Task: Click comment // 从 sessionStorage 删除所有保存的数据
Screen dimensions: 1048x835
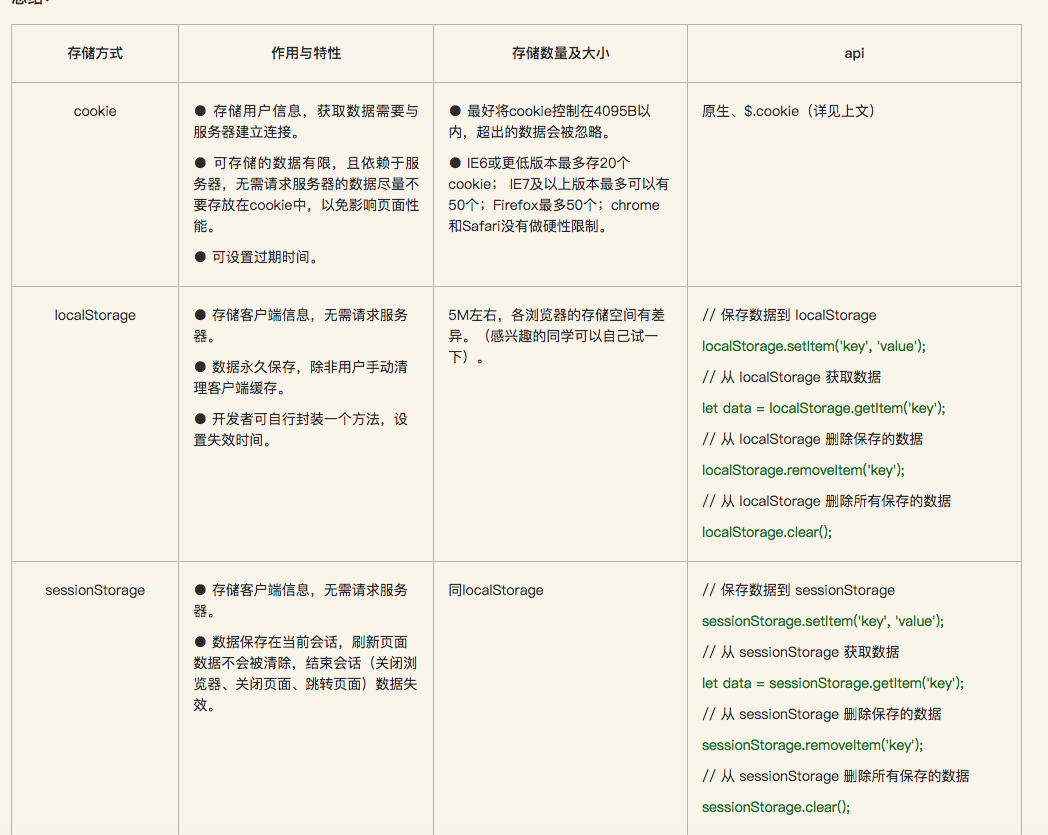Action: [836, 776]
